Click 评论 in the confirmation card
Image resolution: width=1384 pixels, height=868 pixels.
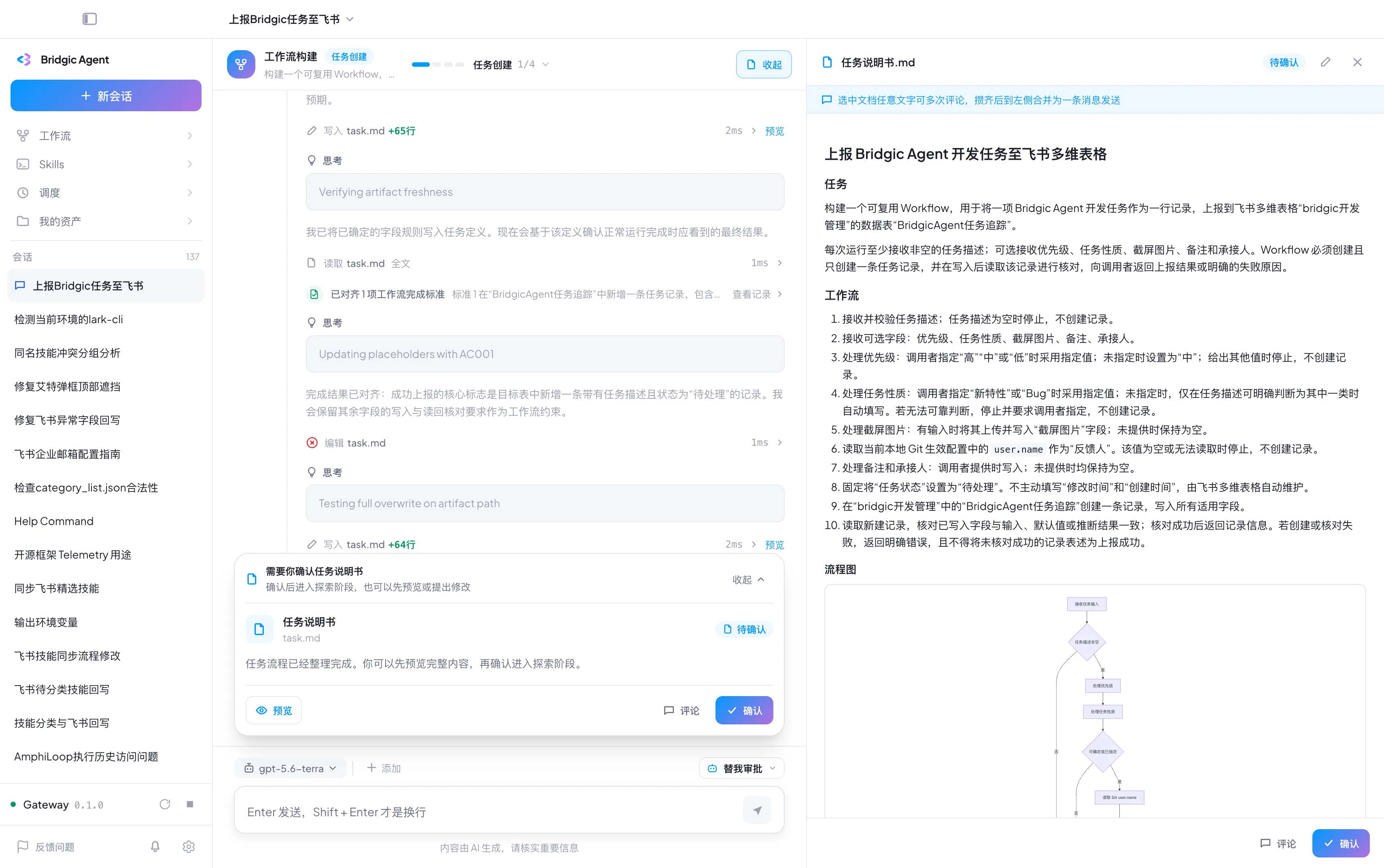coord(681,710)
